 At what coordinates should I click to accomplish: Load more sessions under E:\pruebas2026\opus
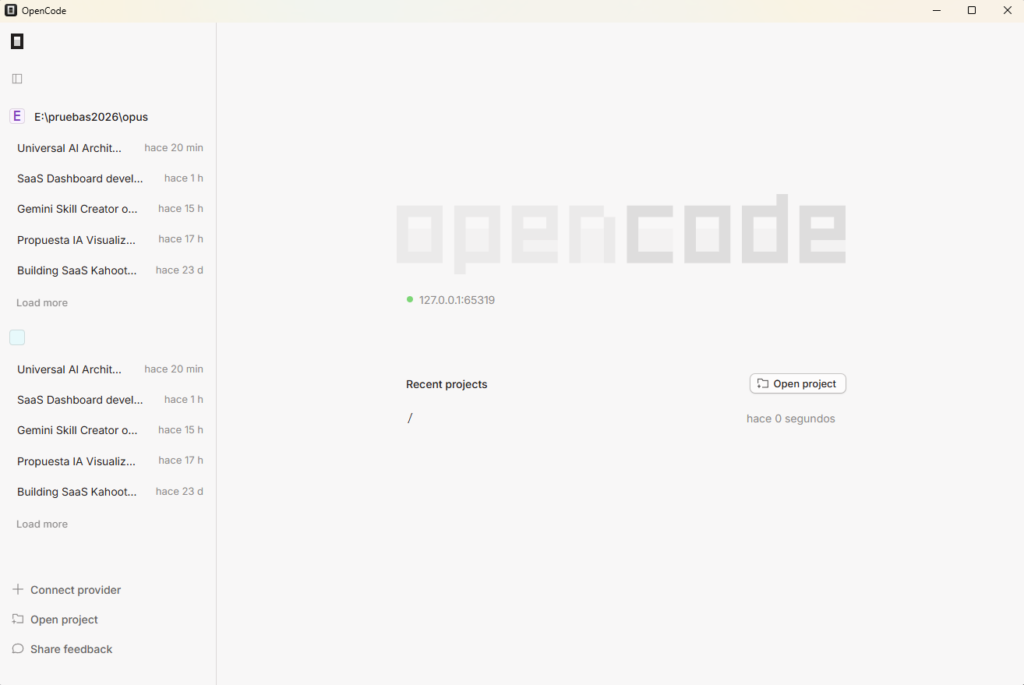pyautogui.click(x=42, y=303)
